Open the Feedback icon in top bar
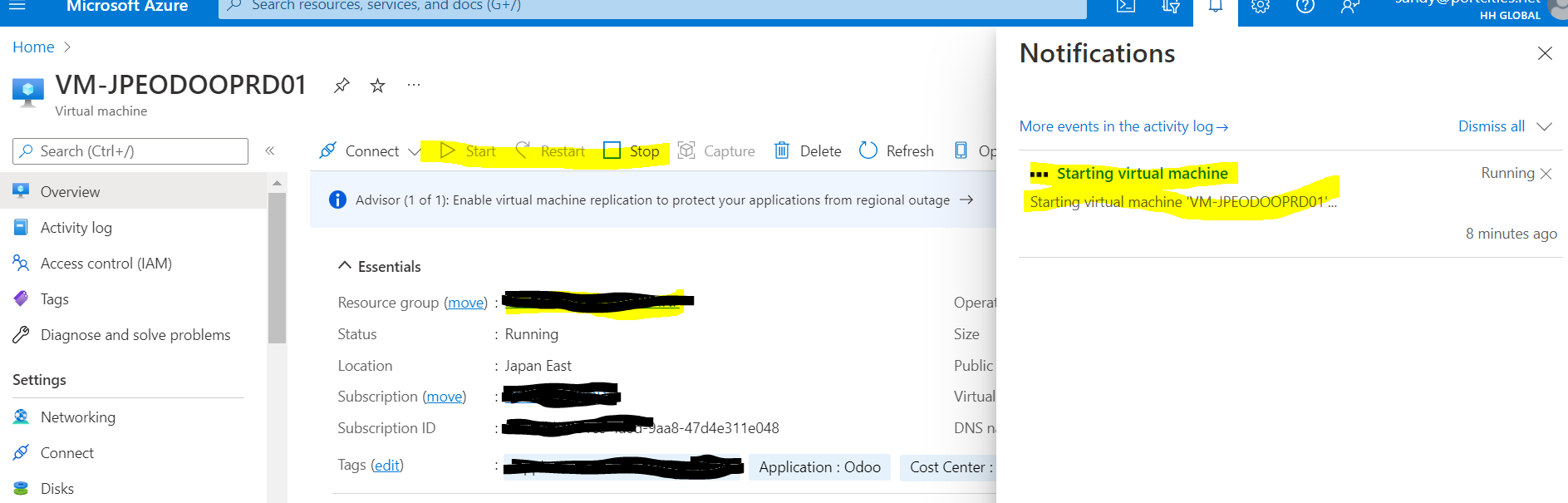Viewport: 1568px width, 503px height. [1350, 6]
